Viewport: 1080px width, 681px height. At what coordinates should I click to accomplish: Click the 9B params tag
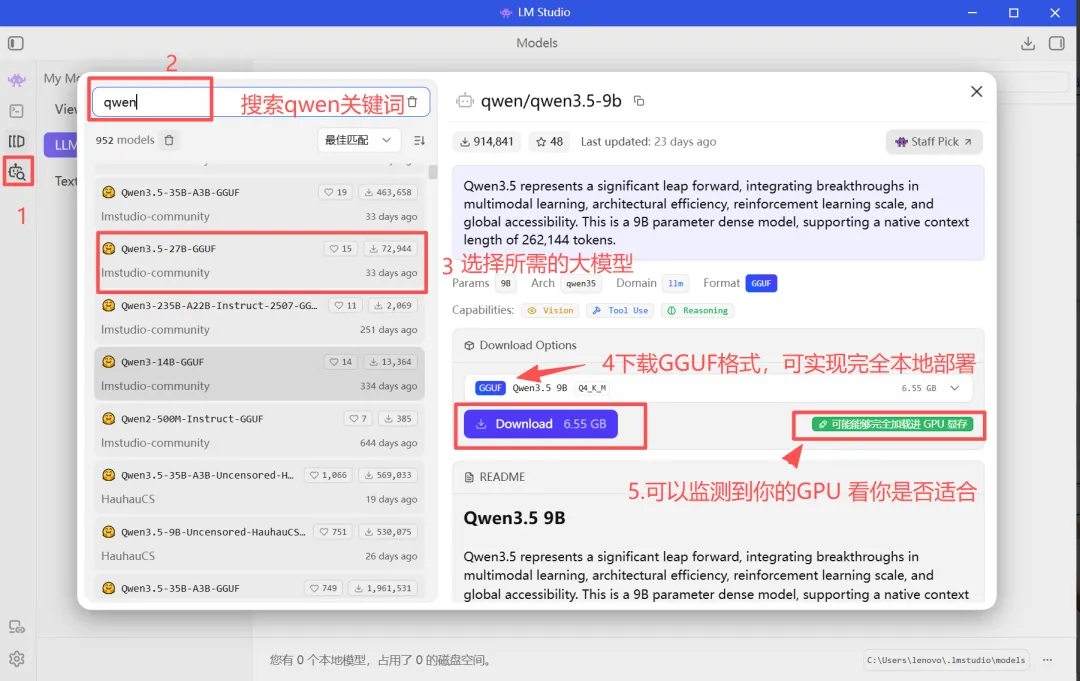coord(506,283)
